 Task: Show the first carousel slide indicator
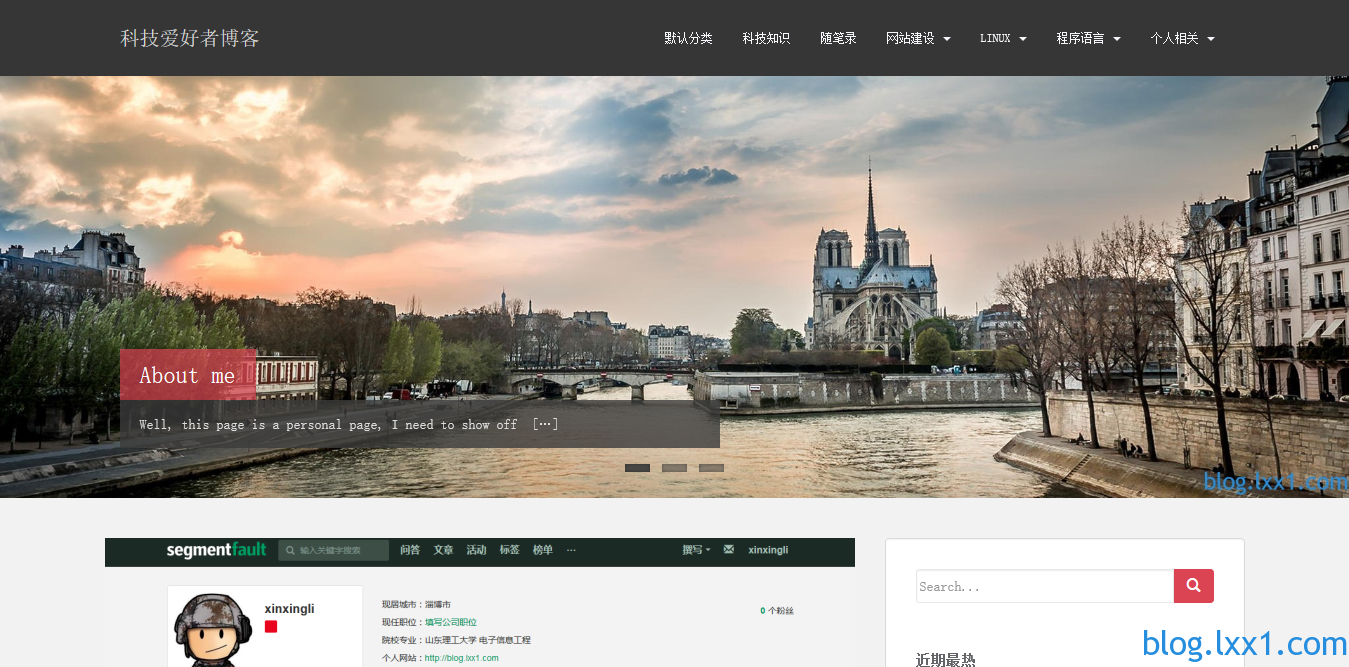[637, 468]
